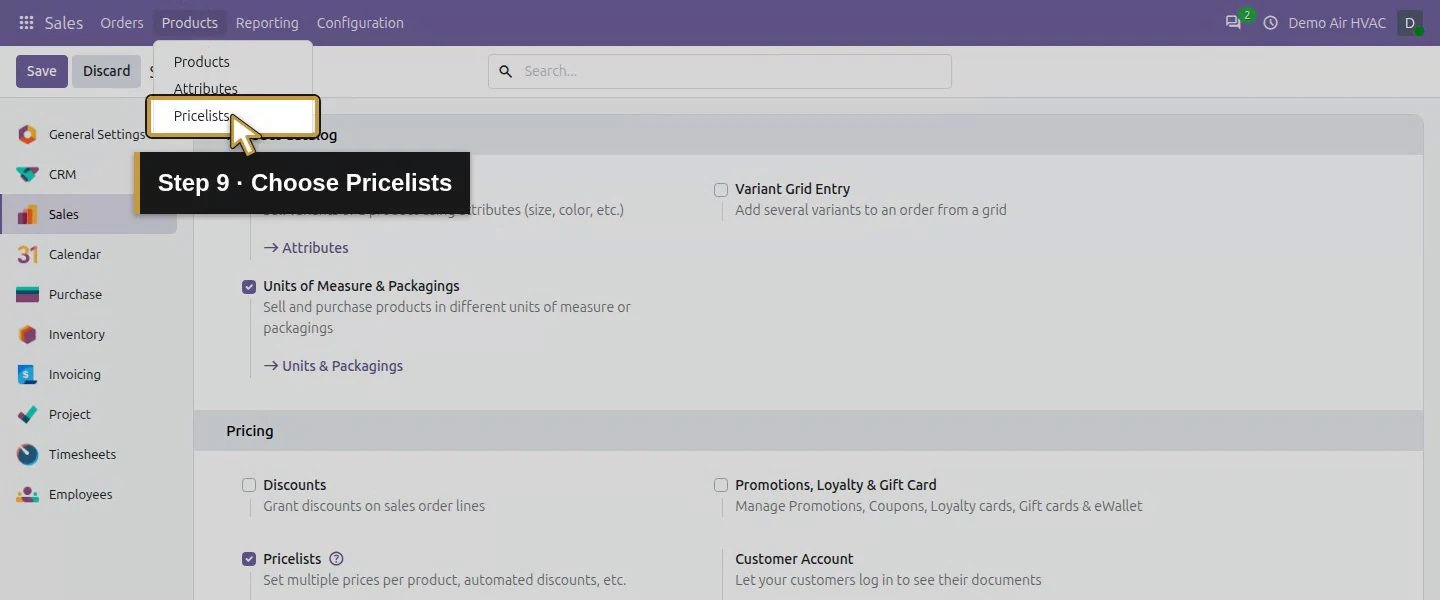1440x600 pixels.
Task: Click the Invoicing sidebar icon
Action: click(28, 375)
